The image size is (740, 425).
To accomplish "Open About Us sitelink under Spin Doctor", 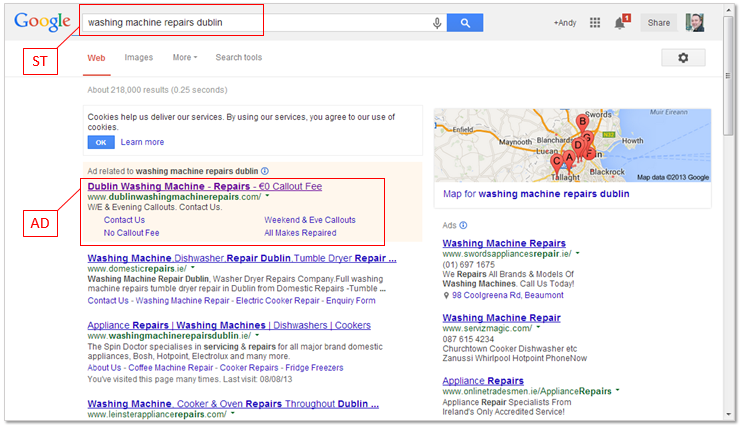I will pos(104,367).
